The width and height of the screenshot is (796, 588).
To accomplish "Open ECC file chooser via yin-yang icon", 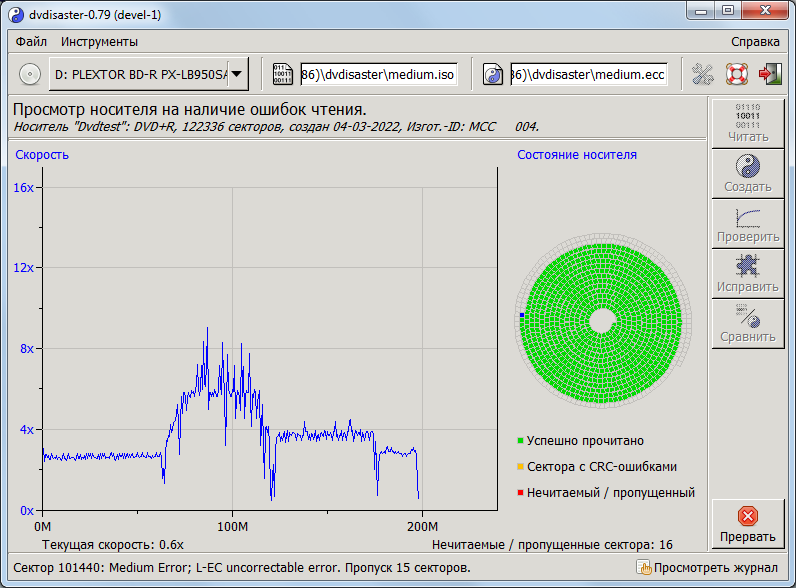I will pyautogui.click(x=493, y=74).
